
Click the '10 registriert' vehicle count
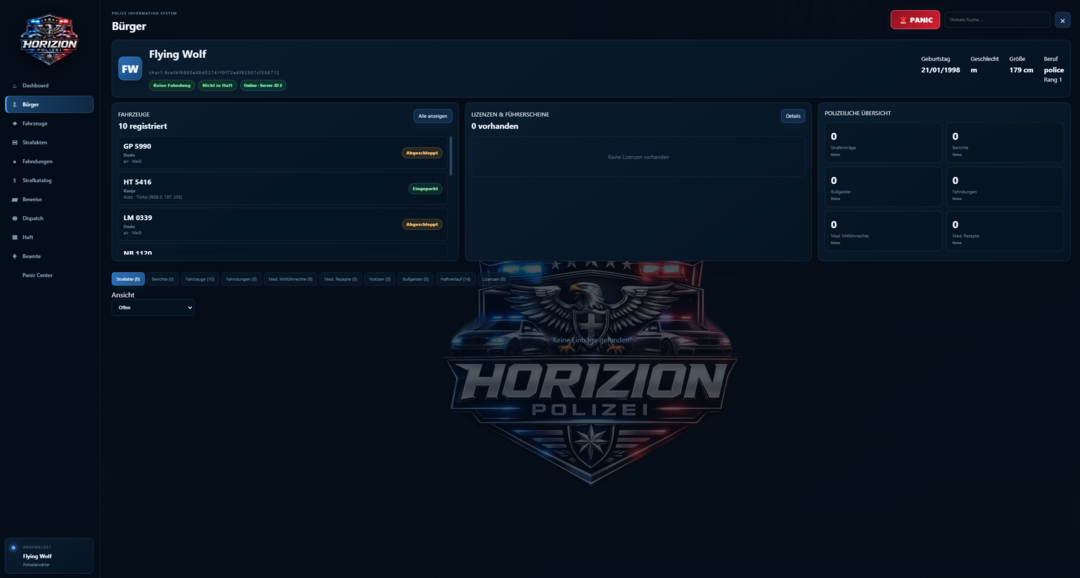tap(143, 127)
